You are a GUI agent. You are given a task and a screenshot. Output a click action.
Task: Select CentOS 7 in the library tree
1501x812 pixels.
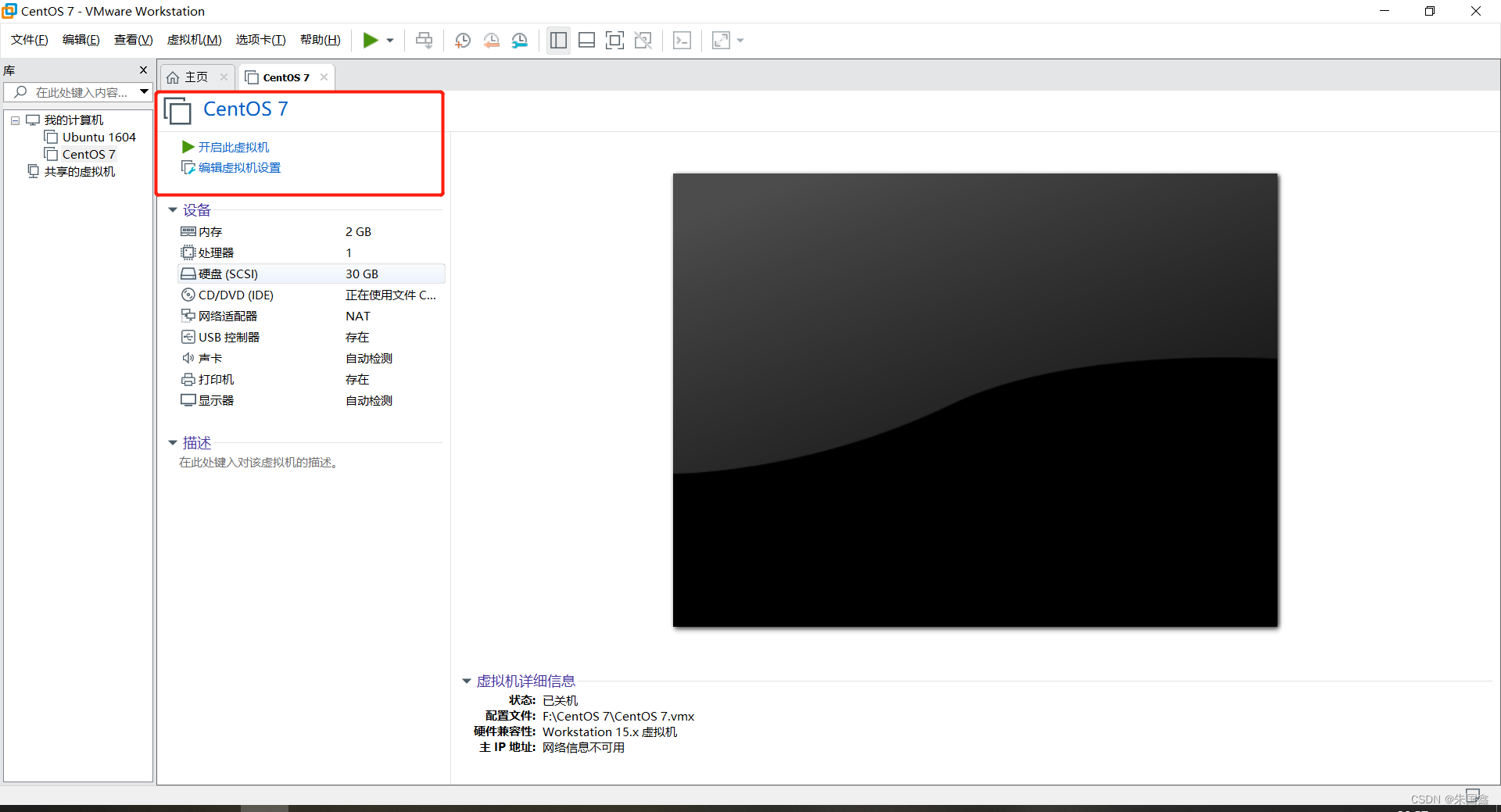click(x=88, y=154)
